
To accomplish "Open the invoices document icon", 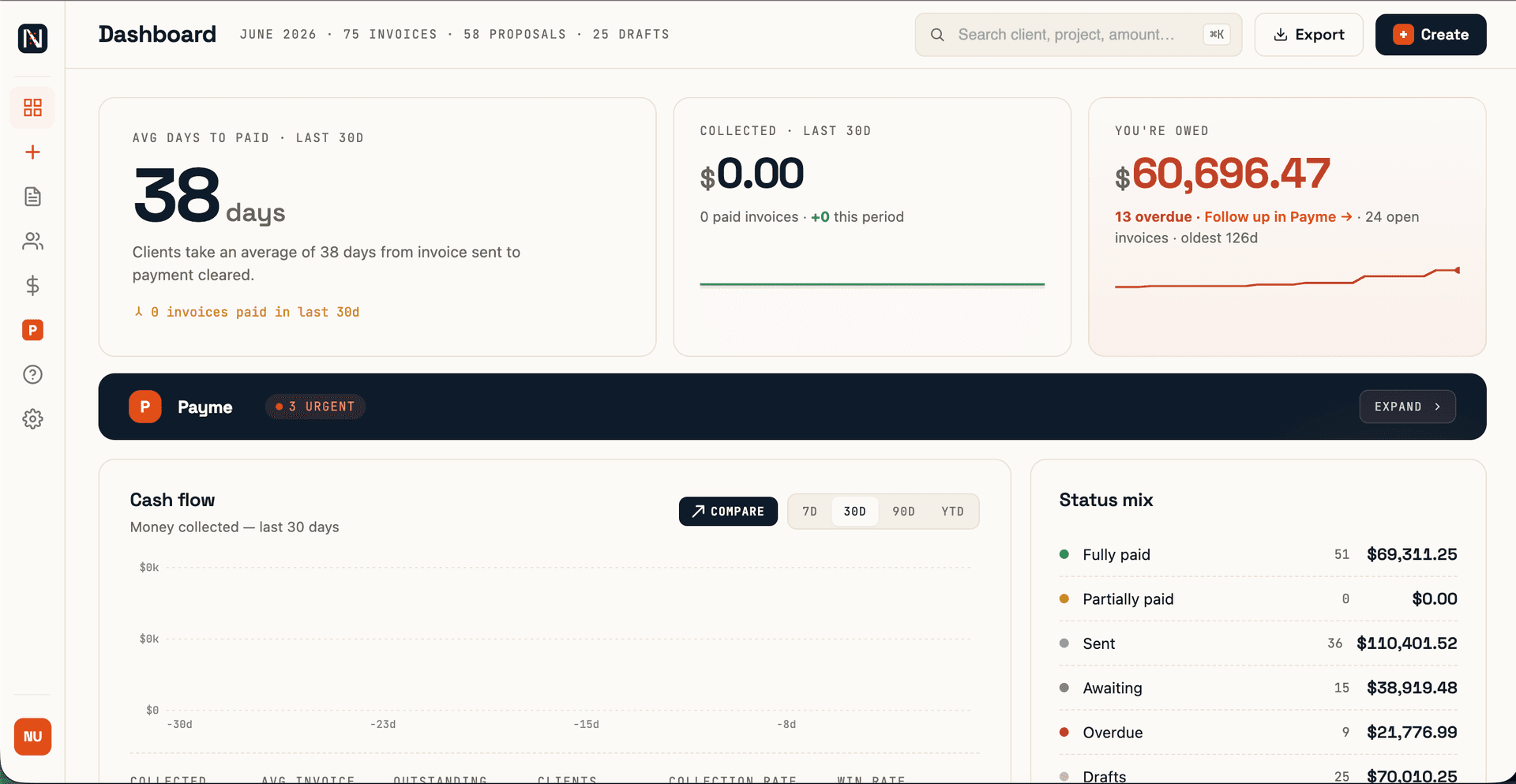I will tap(32, 197).
